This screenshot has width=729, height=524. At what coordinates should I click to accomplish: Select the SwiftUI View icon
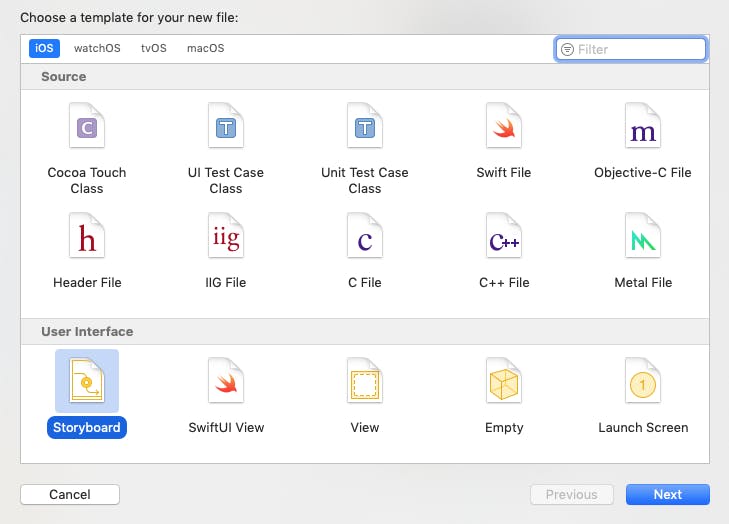226,380
